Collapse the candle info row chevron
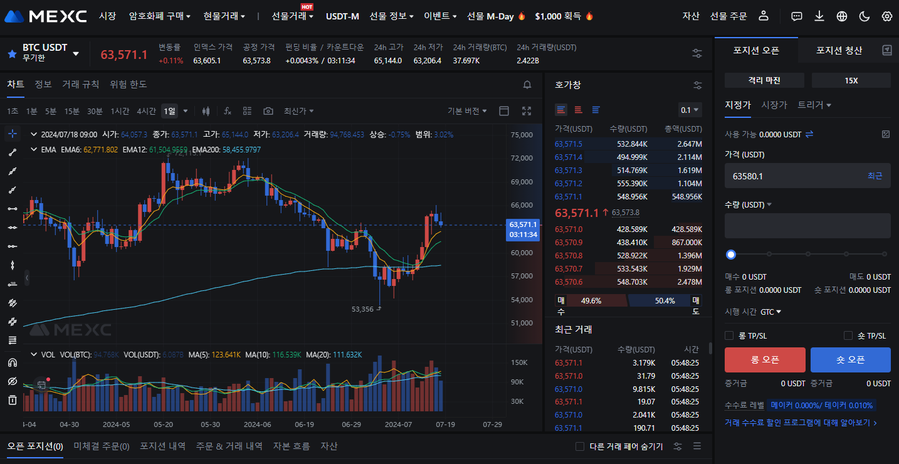 33,135
